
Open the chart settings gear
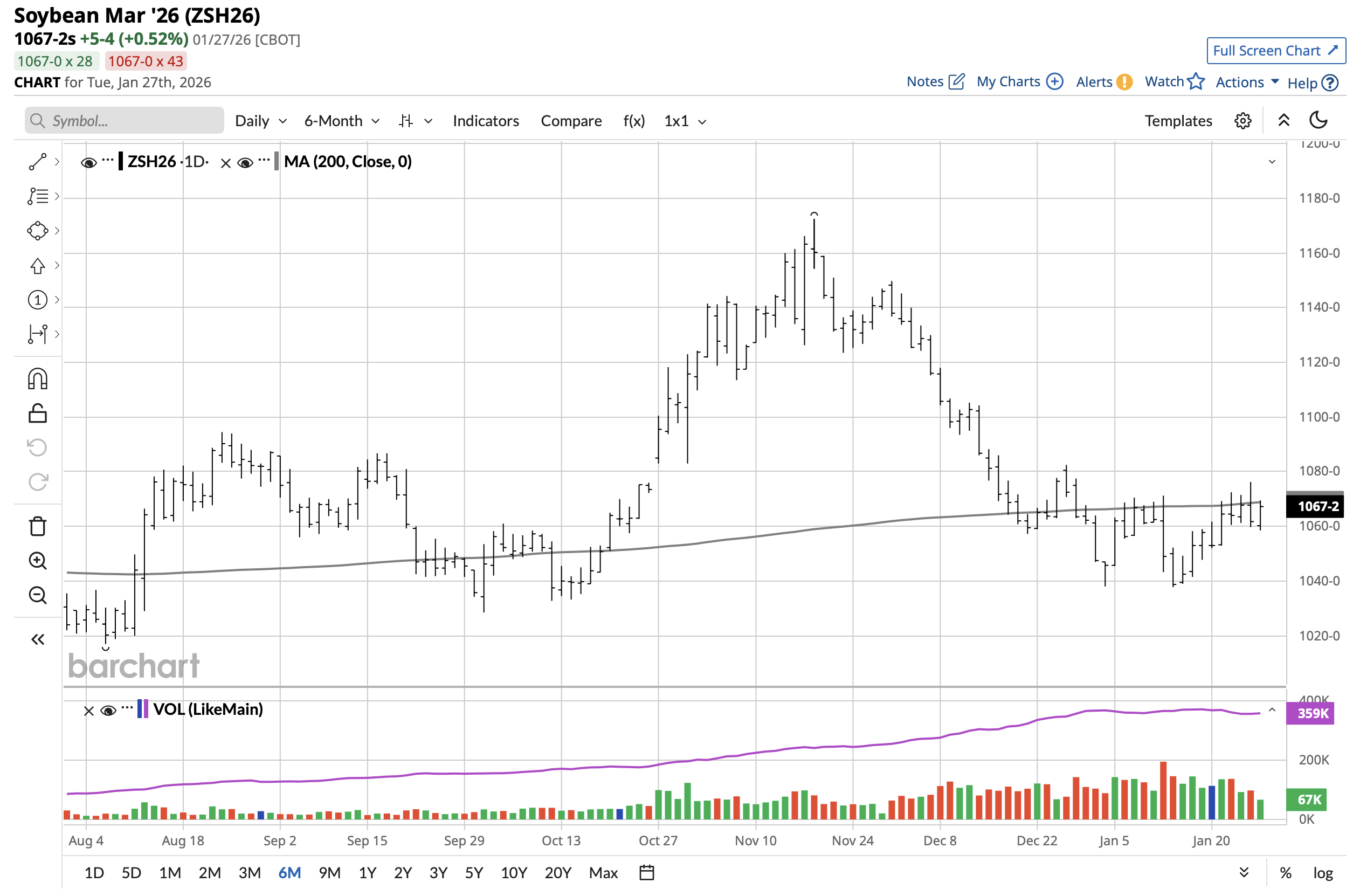[1242, 121]
